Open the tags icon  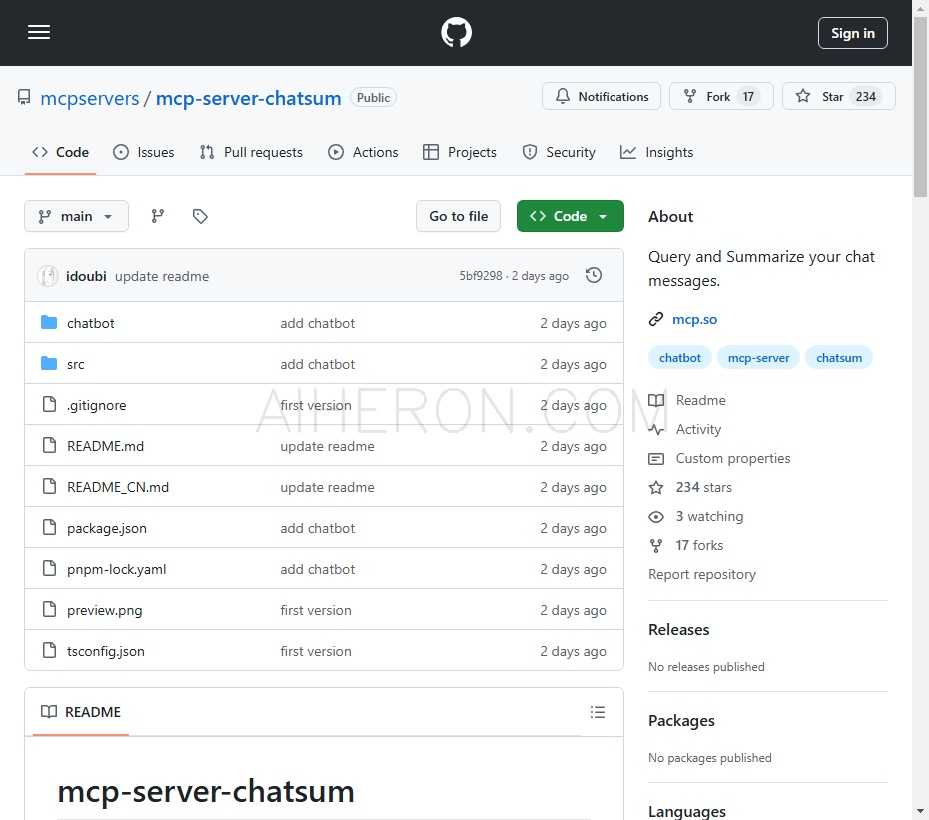click(x=200, y=216)
